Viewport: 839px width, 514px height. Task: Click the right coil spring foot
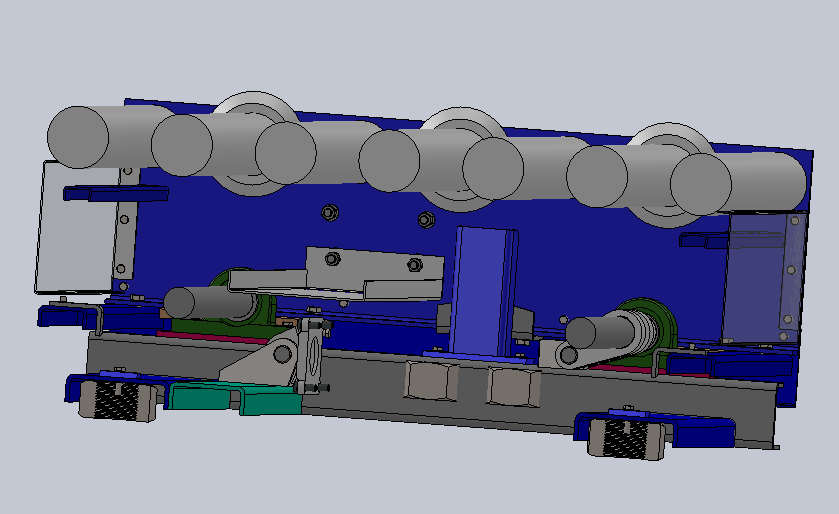coord(627,439)
